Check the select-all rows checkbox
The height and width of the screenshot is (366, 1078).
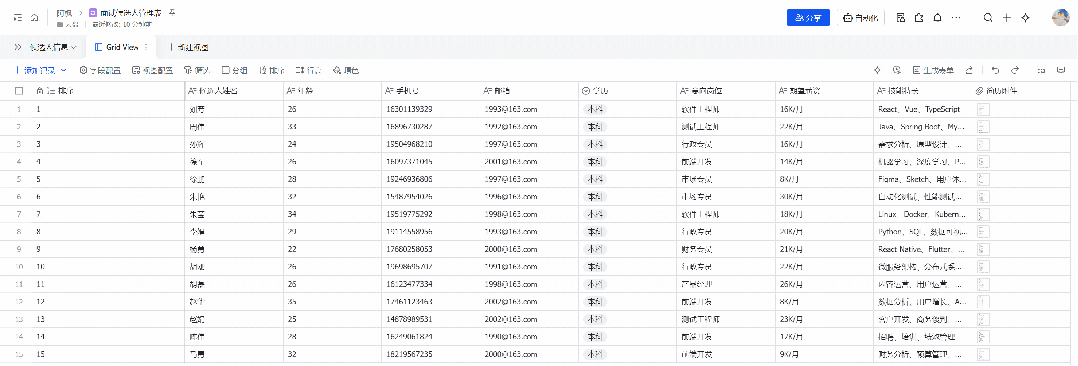coord(19,91)
